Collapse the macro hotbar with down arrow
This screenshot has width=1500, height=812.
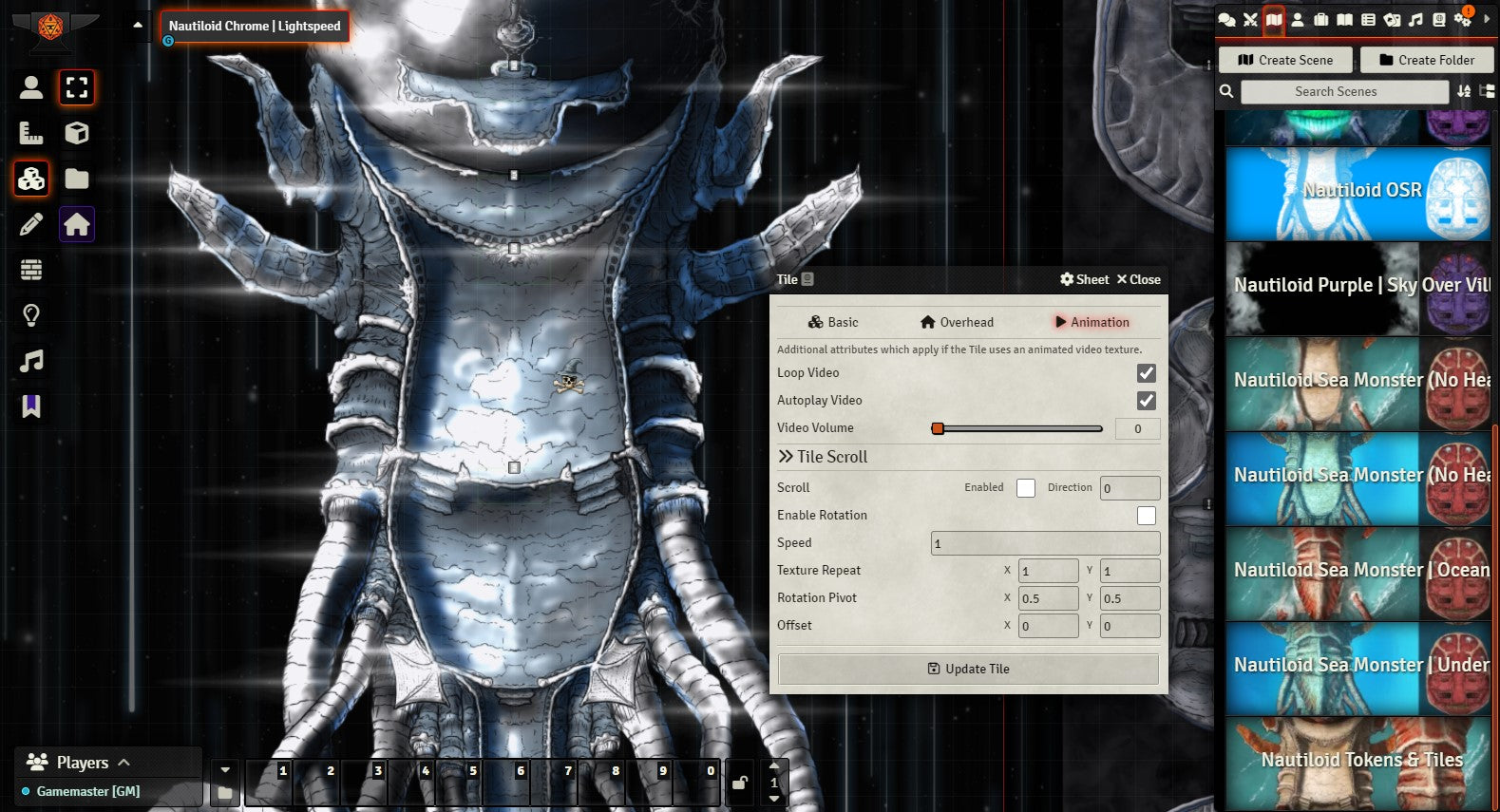(x=225, y=769)
